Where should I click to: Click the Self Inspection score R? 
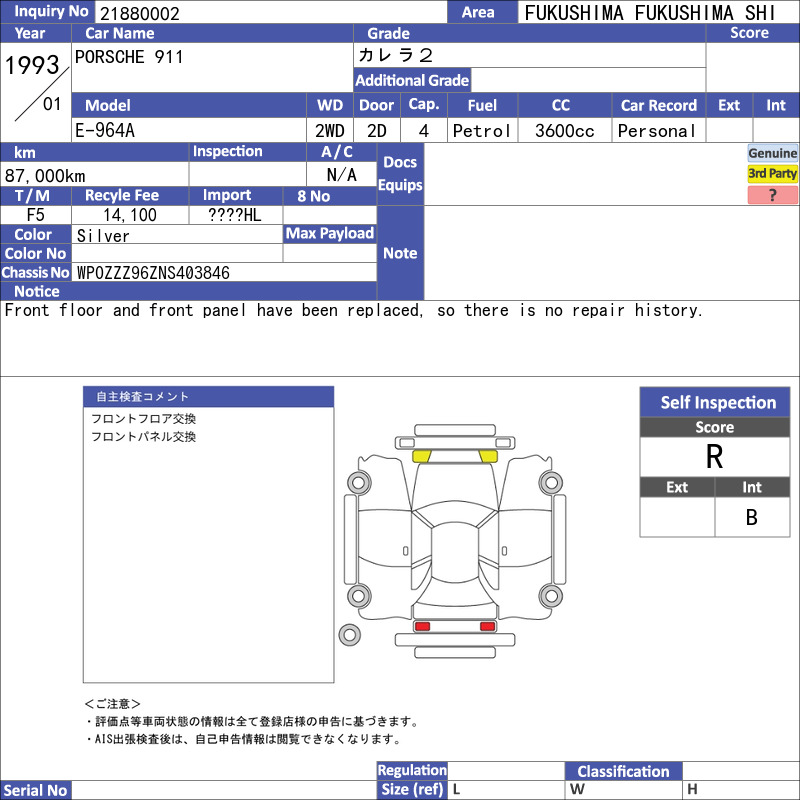tap(714, 457)
